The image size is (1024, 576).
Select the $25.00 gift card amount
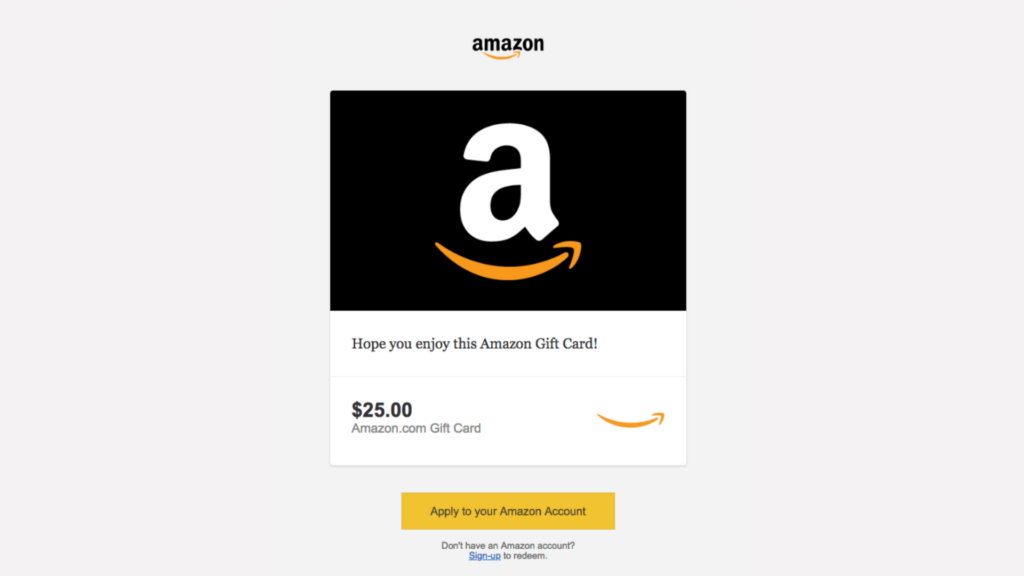click(x=382, y=410)
